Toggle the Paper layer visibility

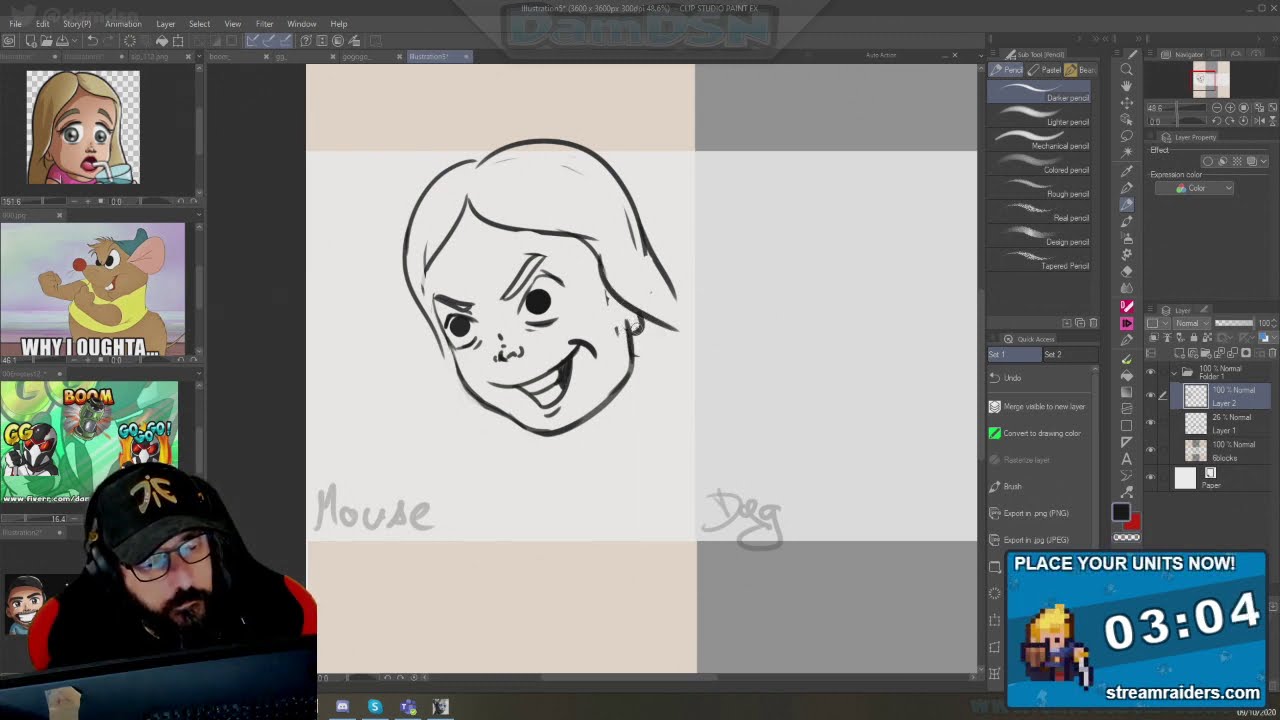pos(1151,477)
